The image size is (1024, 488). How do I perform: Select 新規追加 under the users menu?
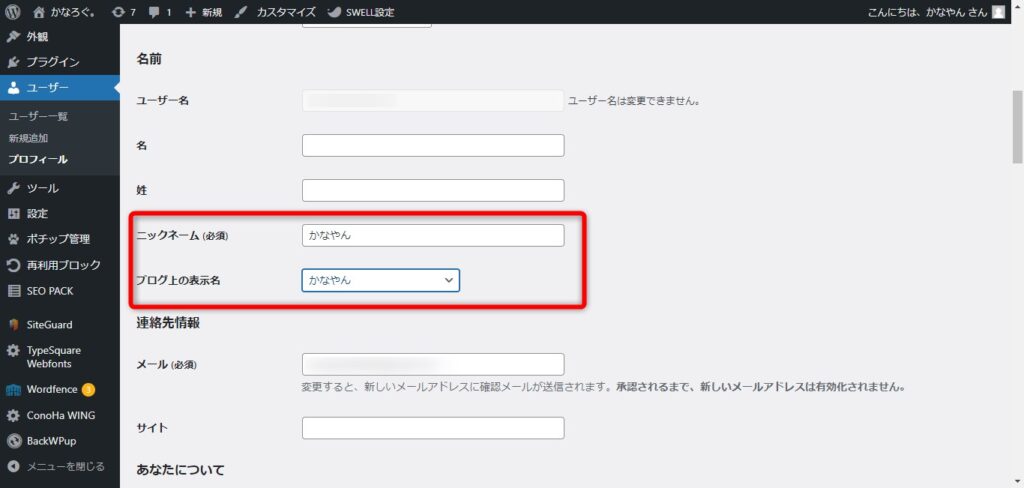[28, 138]
